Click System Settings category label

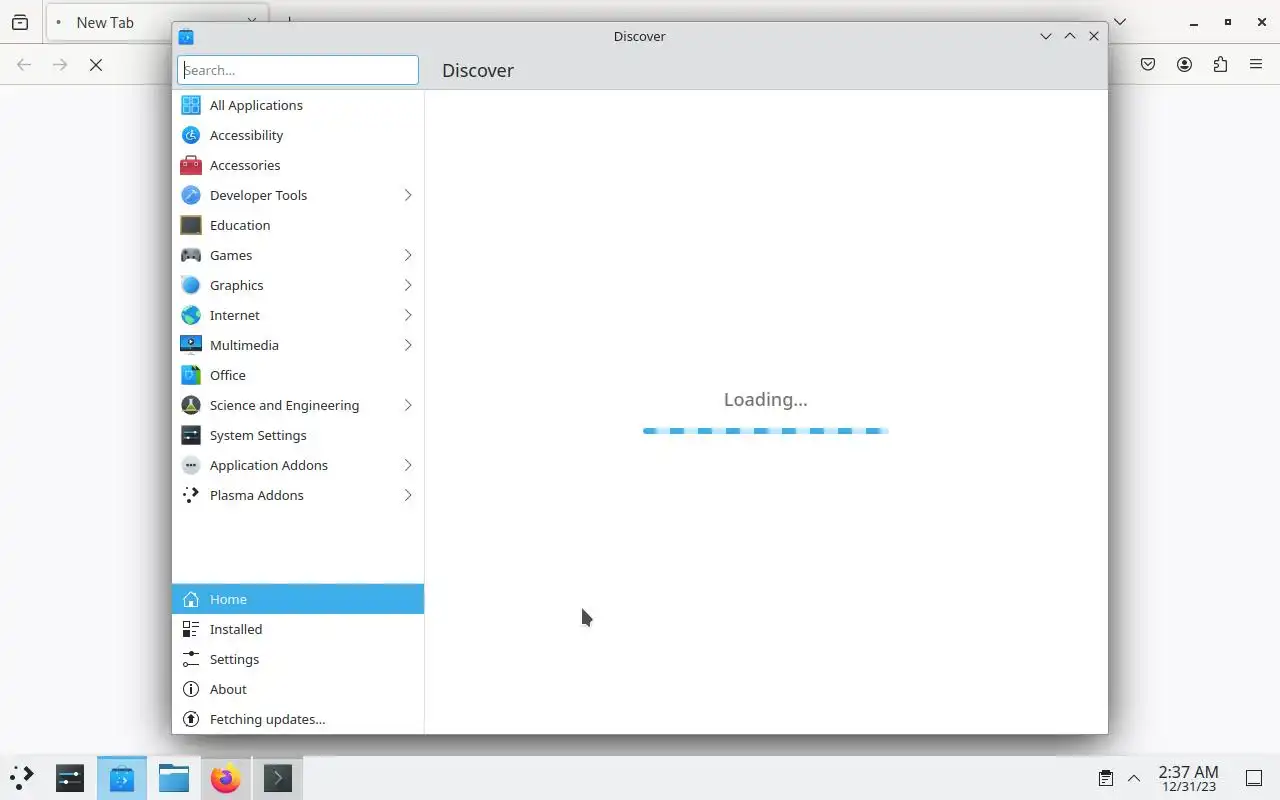pos(258,435)
